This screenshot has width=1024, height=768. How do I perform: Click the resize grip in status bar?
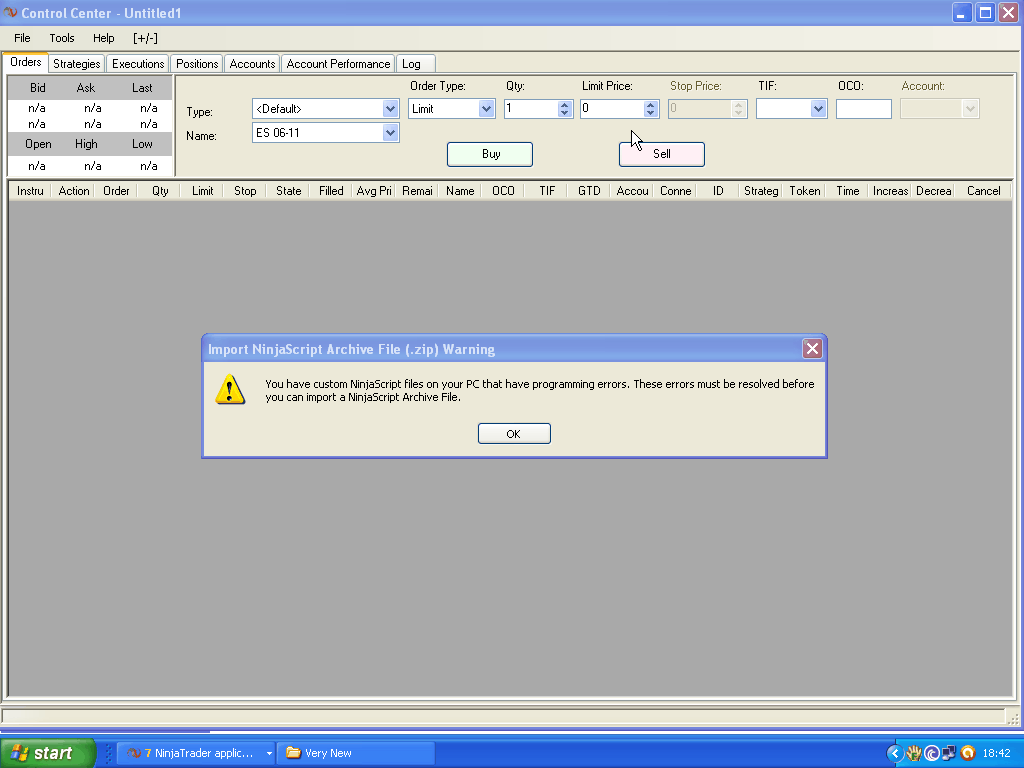pos(1014,718)
